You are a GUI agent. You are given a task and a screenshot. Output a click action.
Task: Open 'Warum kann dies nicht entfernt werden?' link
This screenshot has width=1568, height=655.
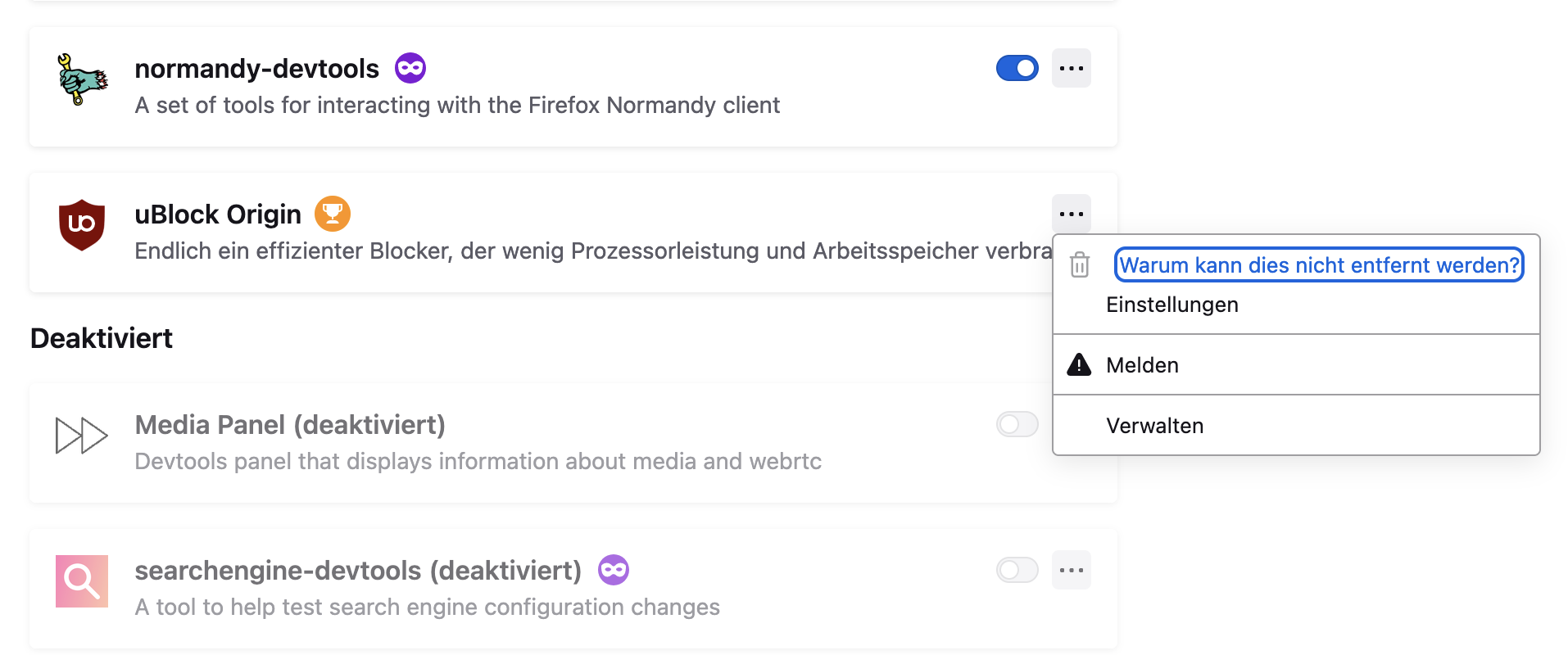[x=1318, y=265]
